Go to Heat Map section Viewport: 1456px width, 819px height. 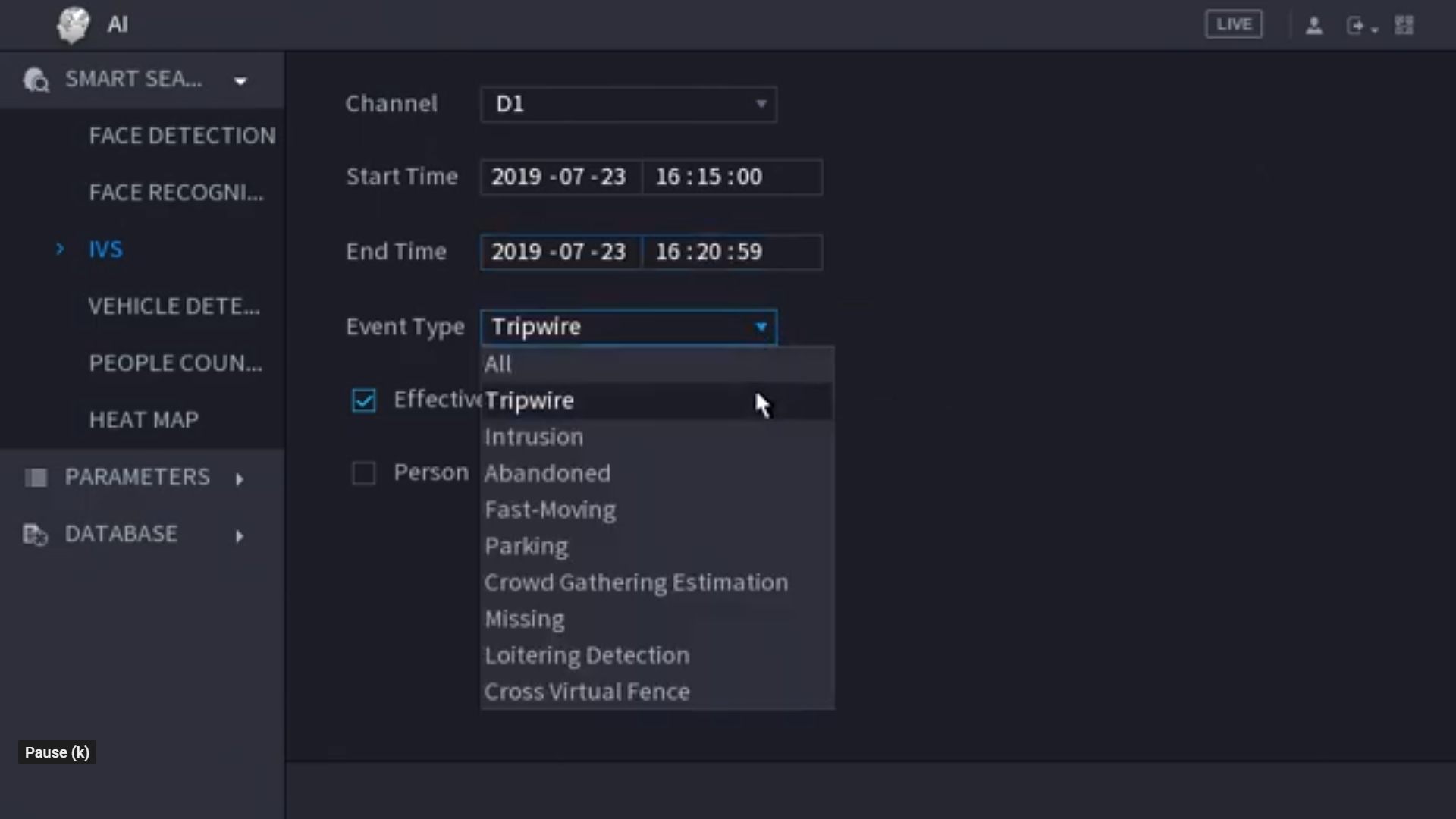click(x=144, y=420)
